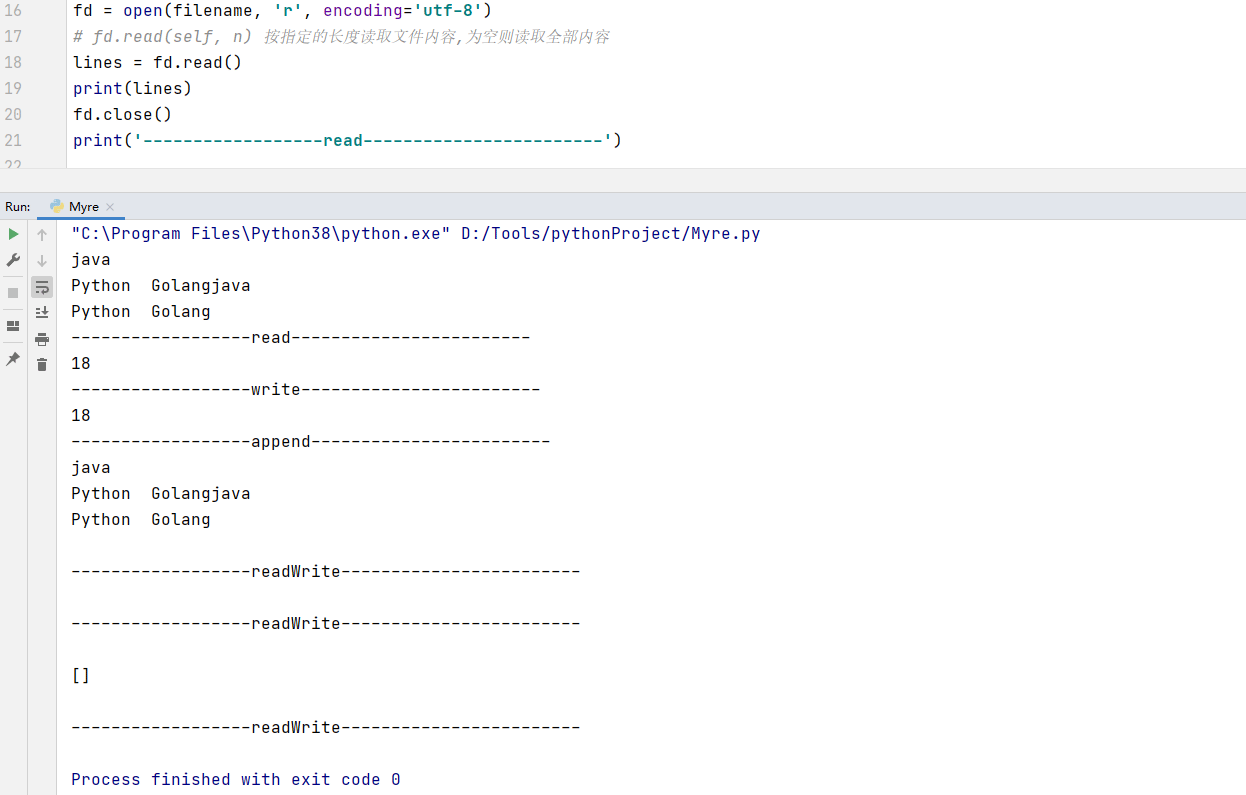This screenshot has width=1246, height=795.
Task: Click the up stack trace arrow
Action: (42, 235)
